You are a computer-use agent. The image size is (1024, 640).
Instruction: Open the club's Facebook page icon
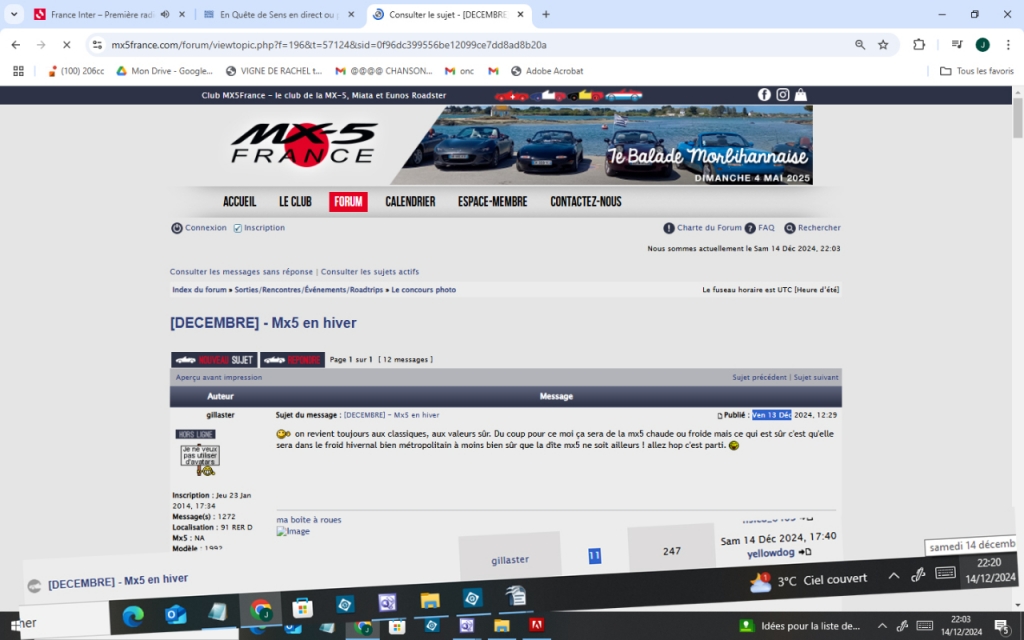[764, 95]
